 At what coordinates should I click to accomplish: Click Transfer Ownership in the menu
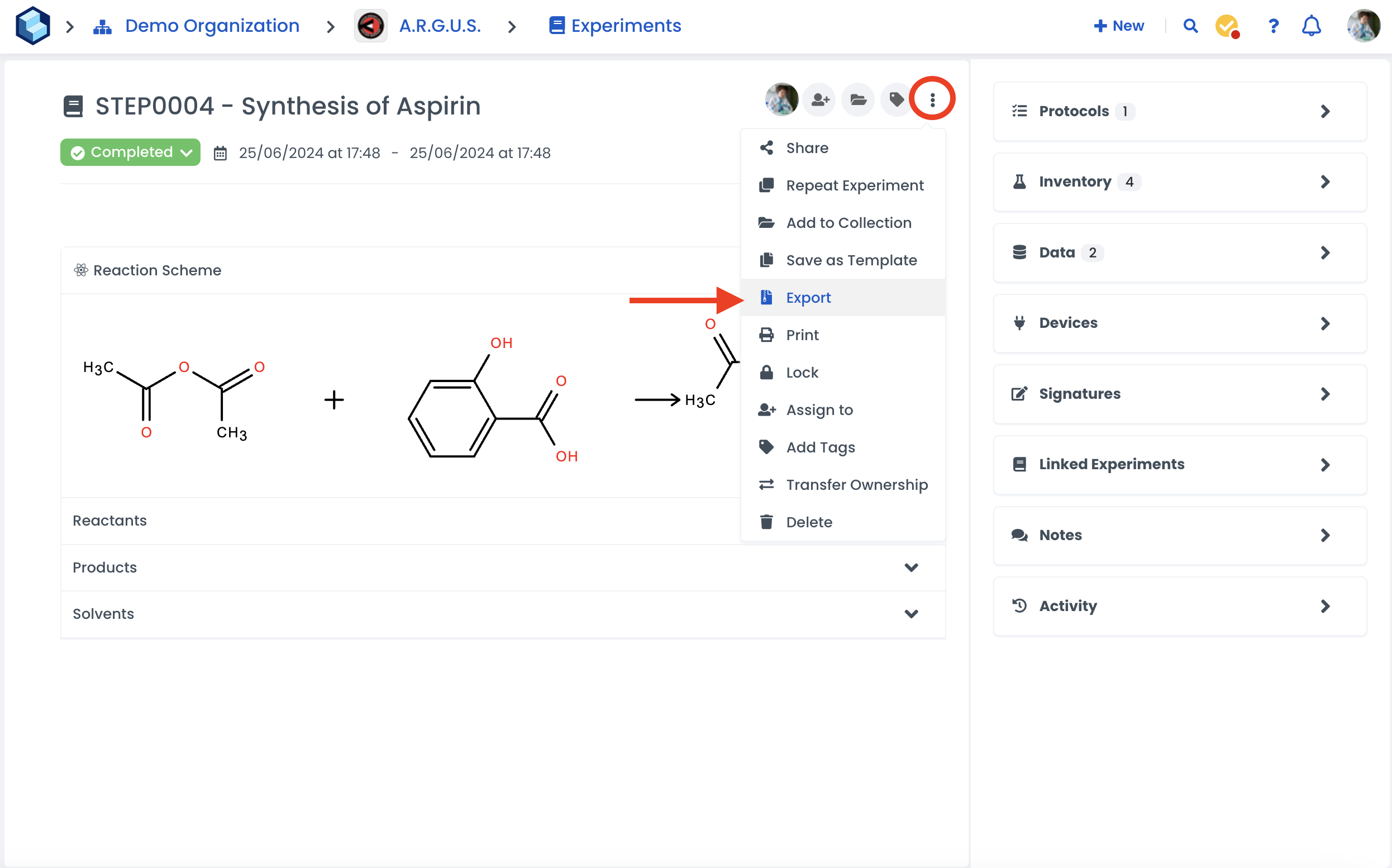[x=856, y=484]
